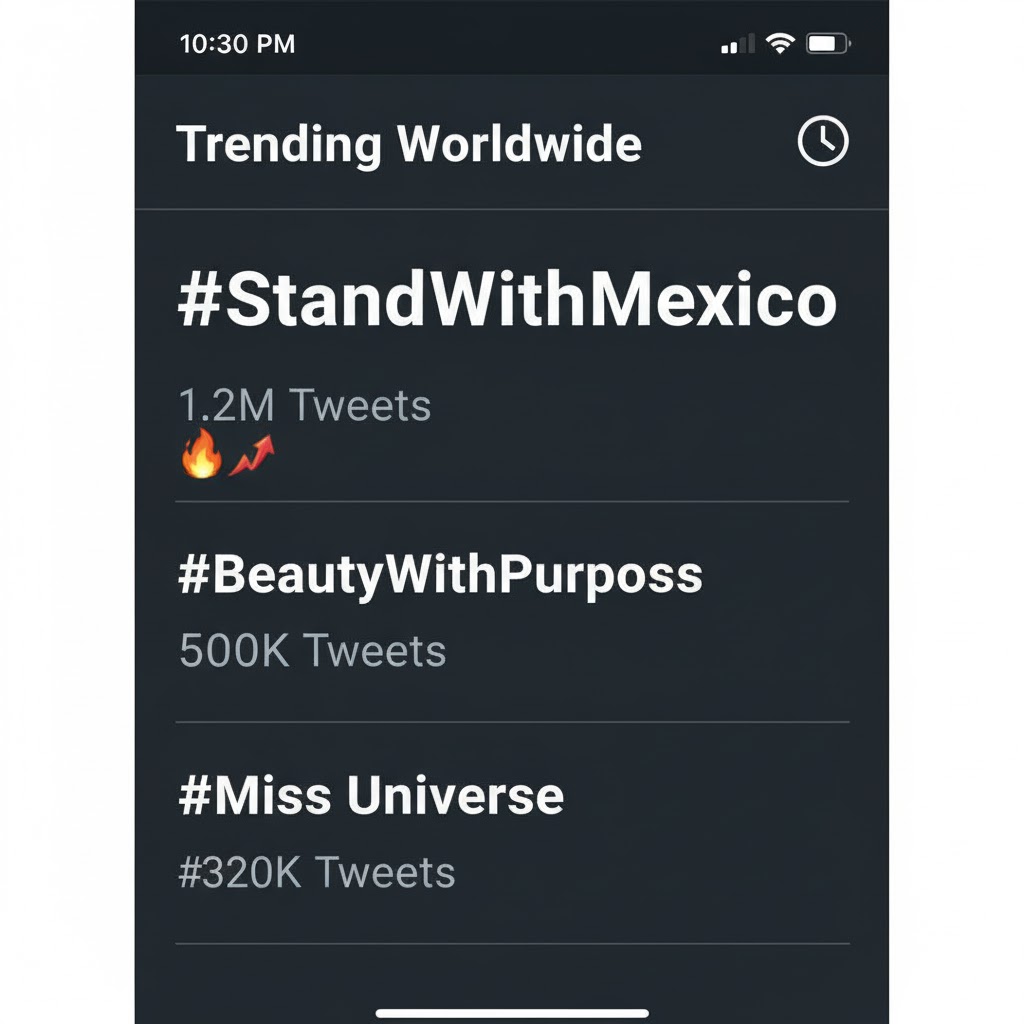The height and width of the screenshot is (1024, 1024).
Task: Tap the 10:30 PM time in status bar
Action: [x=236, y=43]
